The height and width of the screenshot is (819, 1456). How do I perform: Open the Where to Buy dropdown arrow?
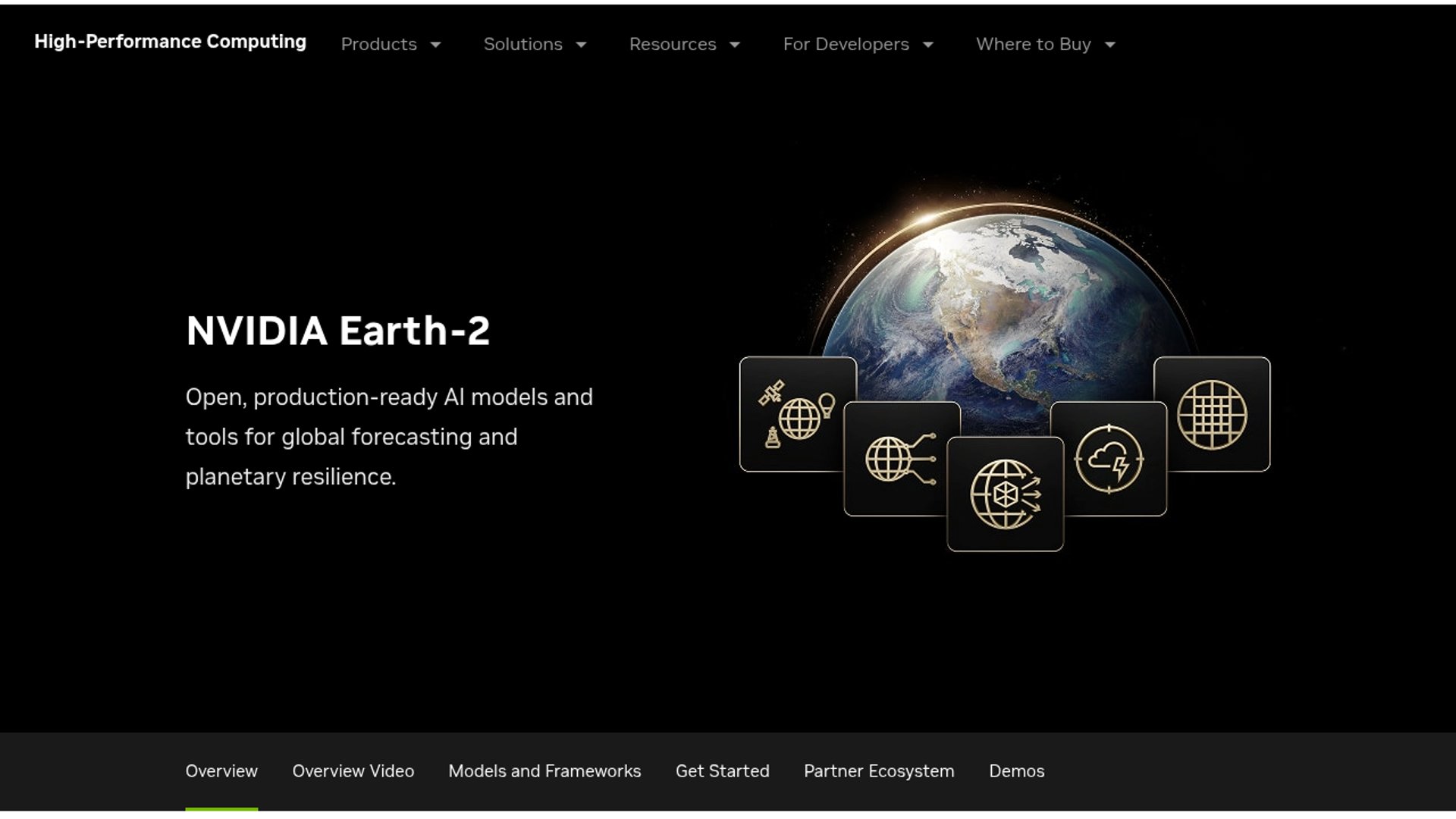pos(1110,45)
